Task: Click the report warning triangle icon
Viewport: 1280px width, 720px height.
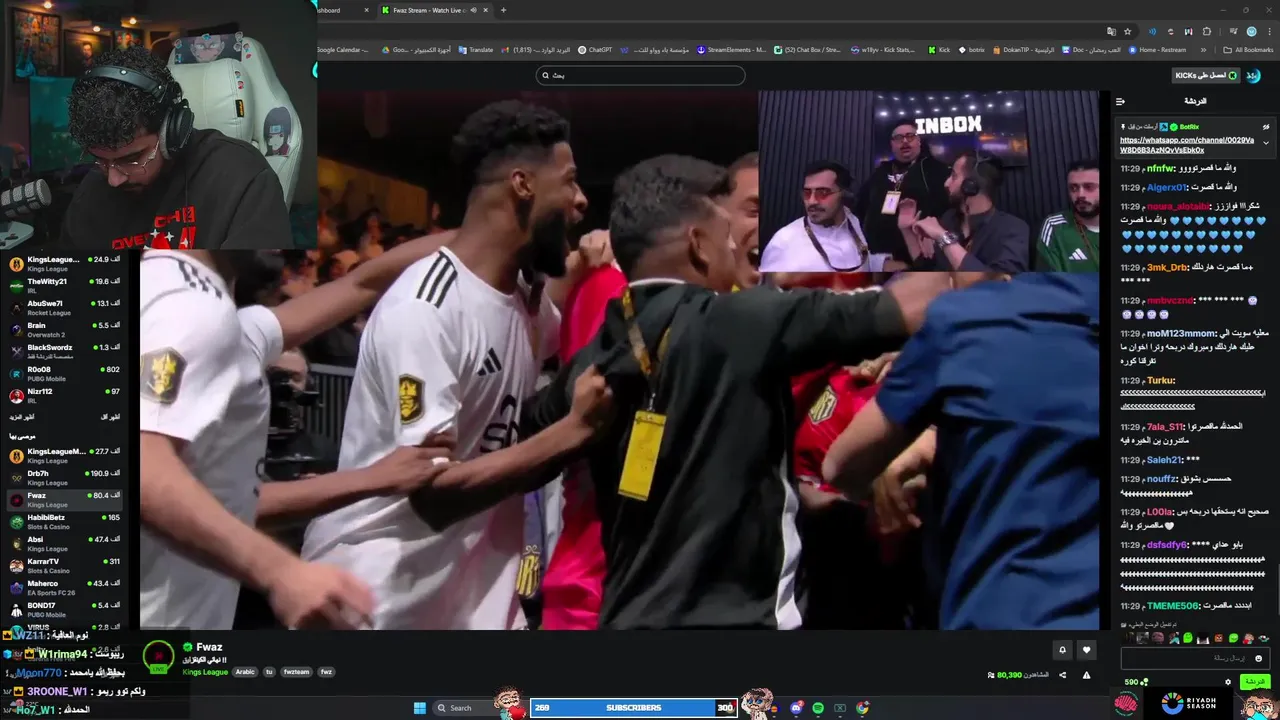Action: 1087,675
